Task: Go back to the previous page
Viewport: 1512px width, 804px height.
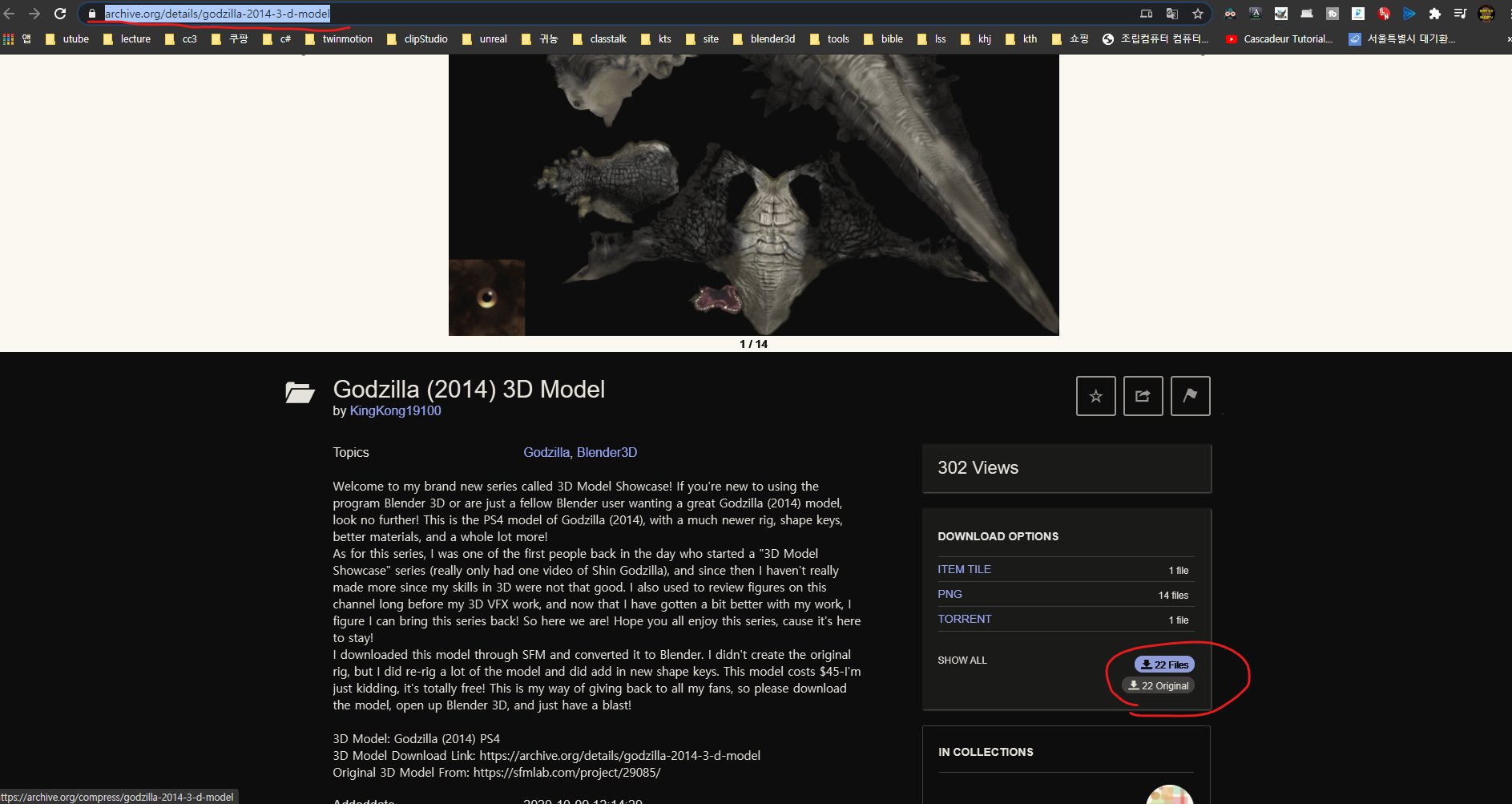Action: [x=10, y=14]
